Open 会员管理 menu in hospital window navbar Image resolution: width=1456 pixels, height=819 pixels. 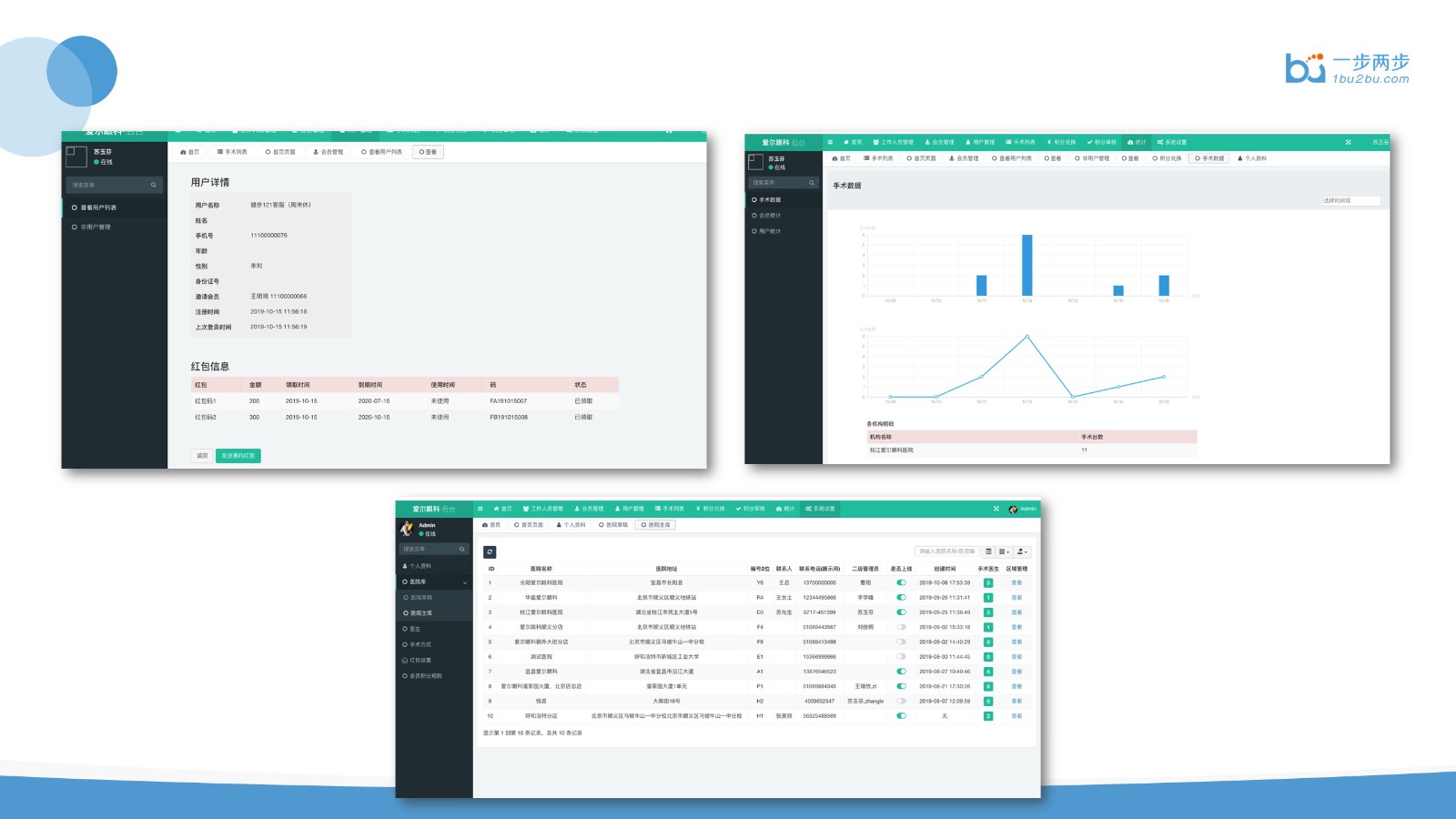(589, 509)
